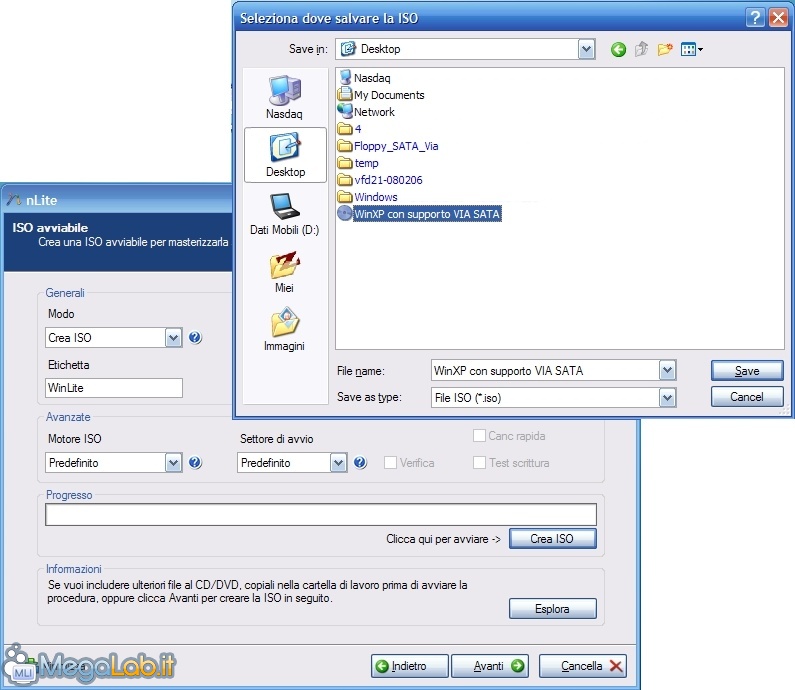Enable the Test scrittura checkbox
This screenshot has width=795, height=690.
point(479,462)
